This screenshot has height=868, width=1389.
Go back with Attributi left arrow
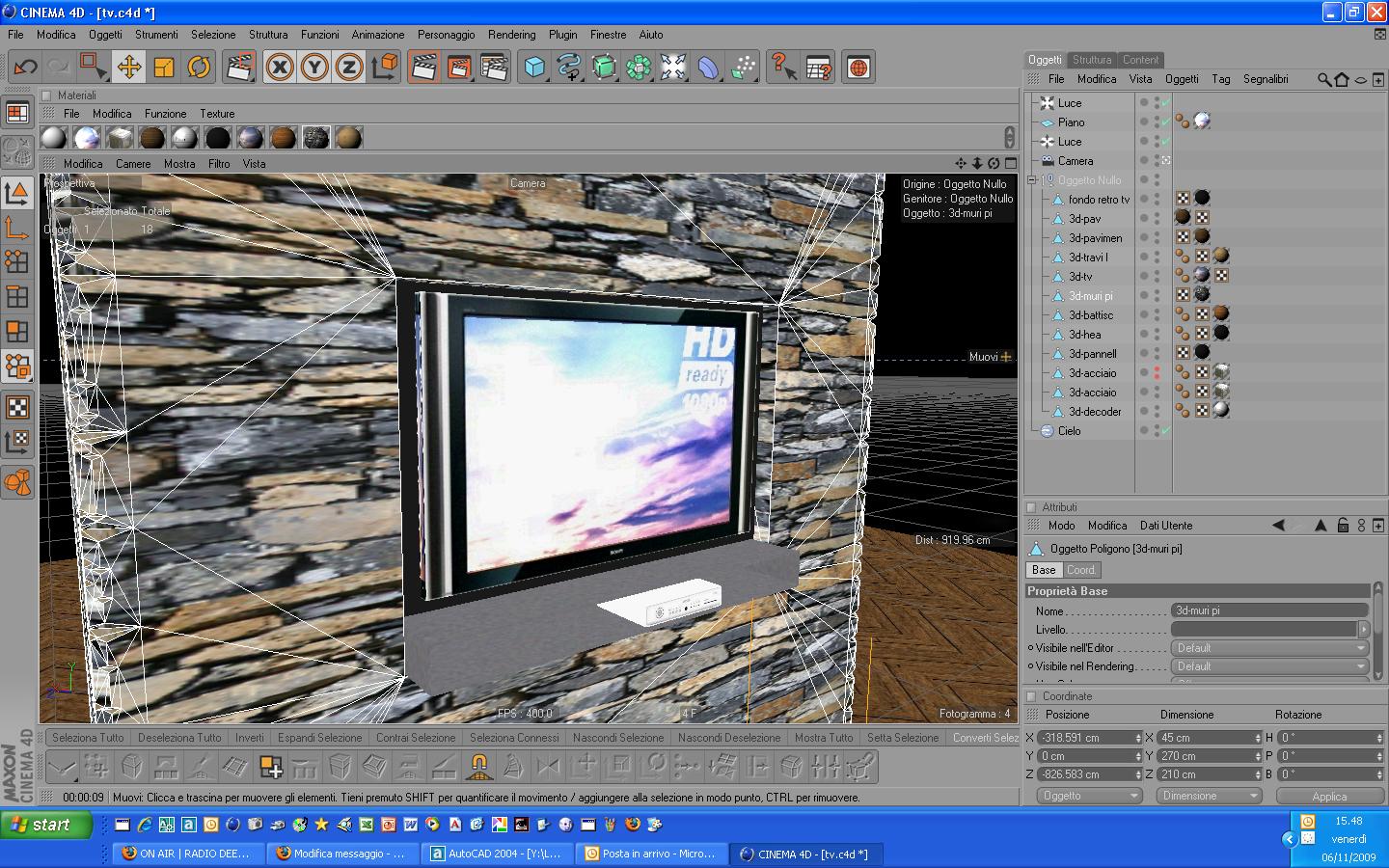[x=1278, y=526]
